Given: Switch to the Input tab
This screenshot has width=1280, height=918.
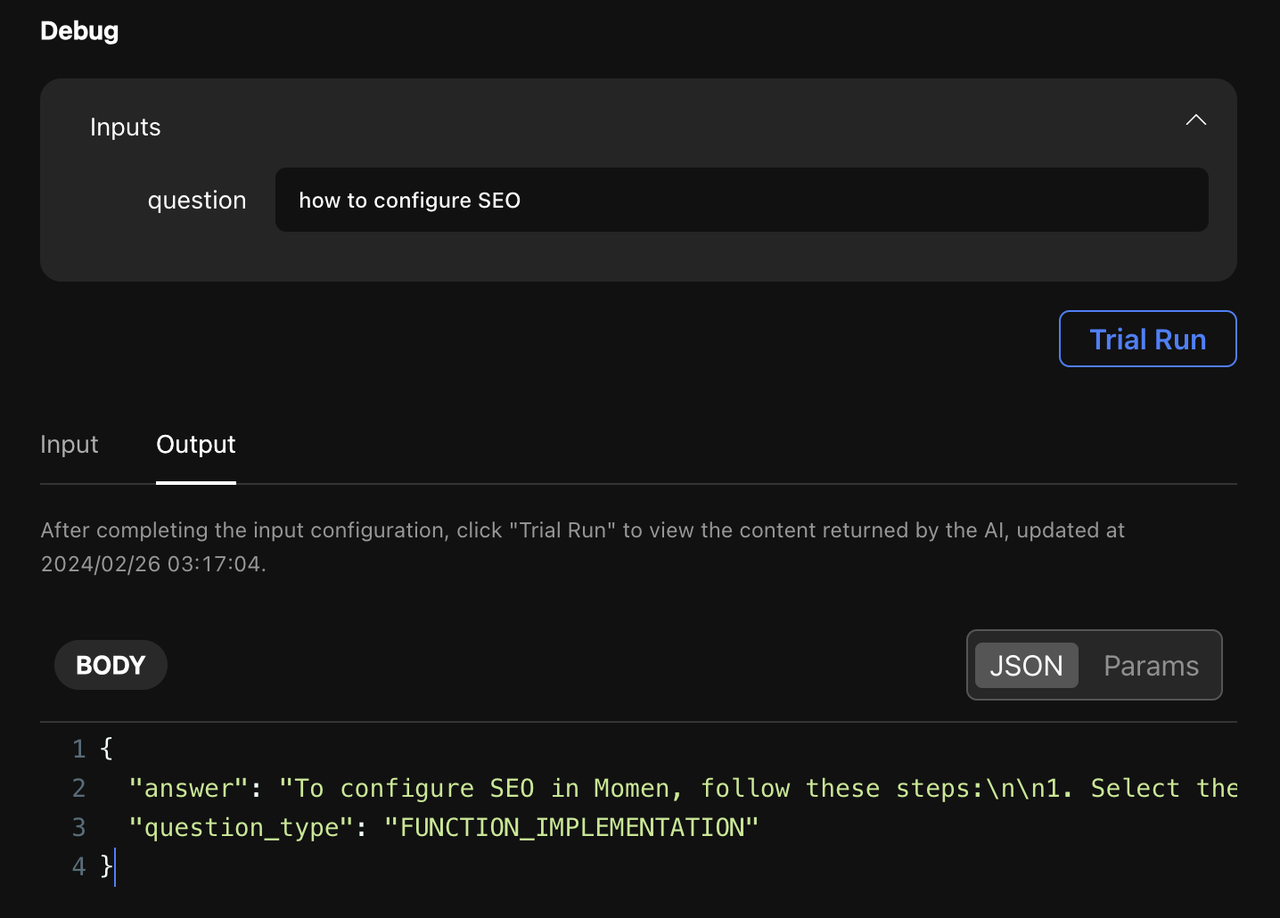Looking at the screenshot, I should click(69, 444).
